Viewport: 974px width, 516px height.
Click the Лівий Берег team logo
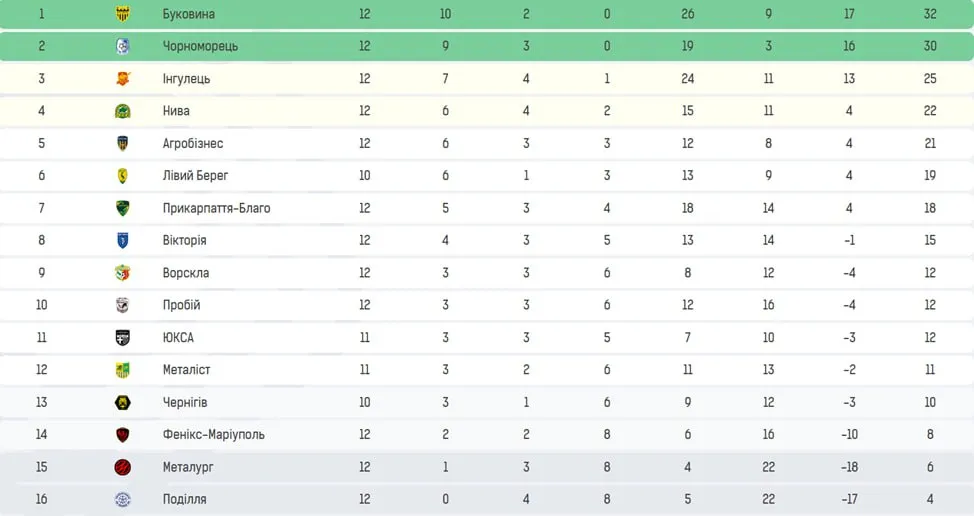[123, 176]
